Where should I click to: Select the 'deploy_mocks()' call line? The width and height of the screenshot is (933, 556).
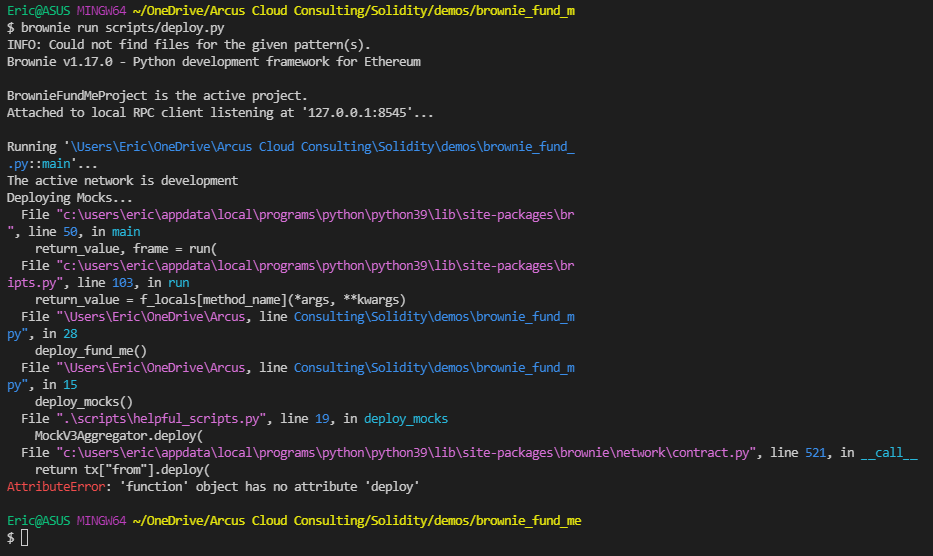(84, 402)
